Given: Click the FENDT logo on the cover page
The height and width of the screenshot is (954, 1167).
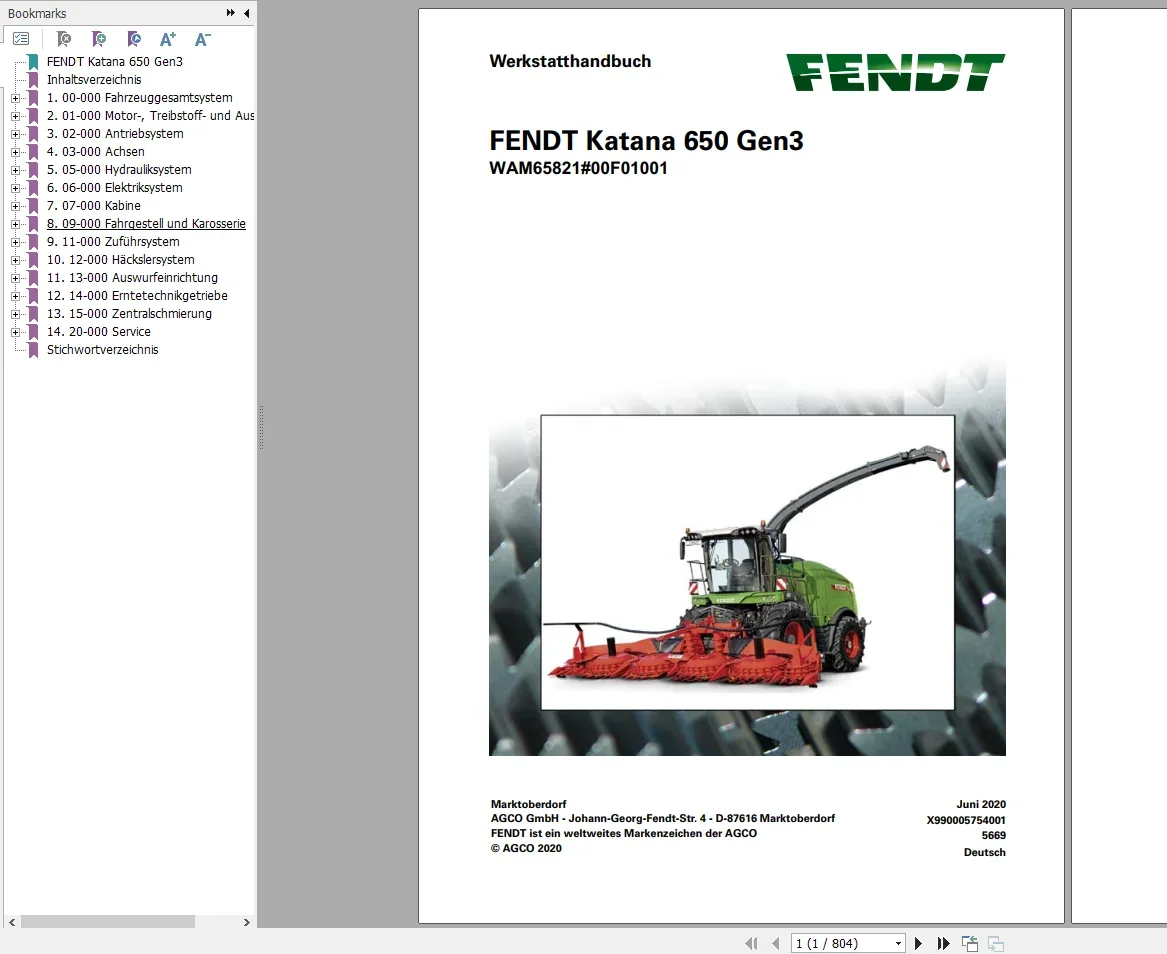Looking at the screenshot, I should pyautogui.click(x=895, y=72).
